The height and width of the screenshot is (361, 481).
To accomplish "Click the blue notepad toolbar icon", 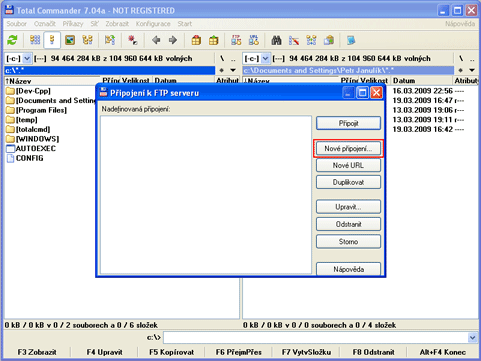I will click(351, 40).
